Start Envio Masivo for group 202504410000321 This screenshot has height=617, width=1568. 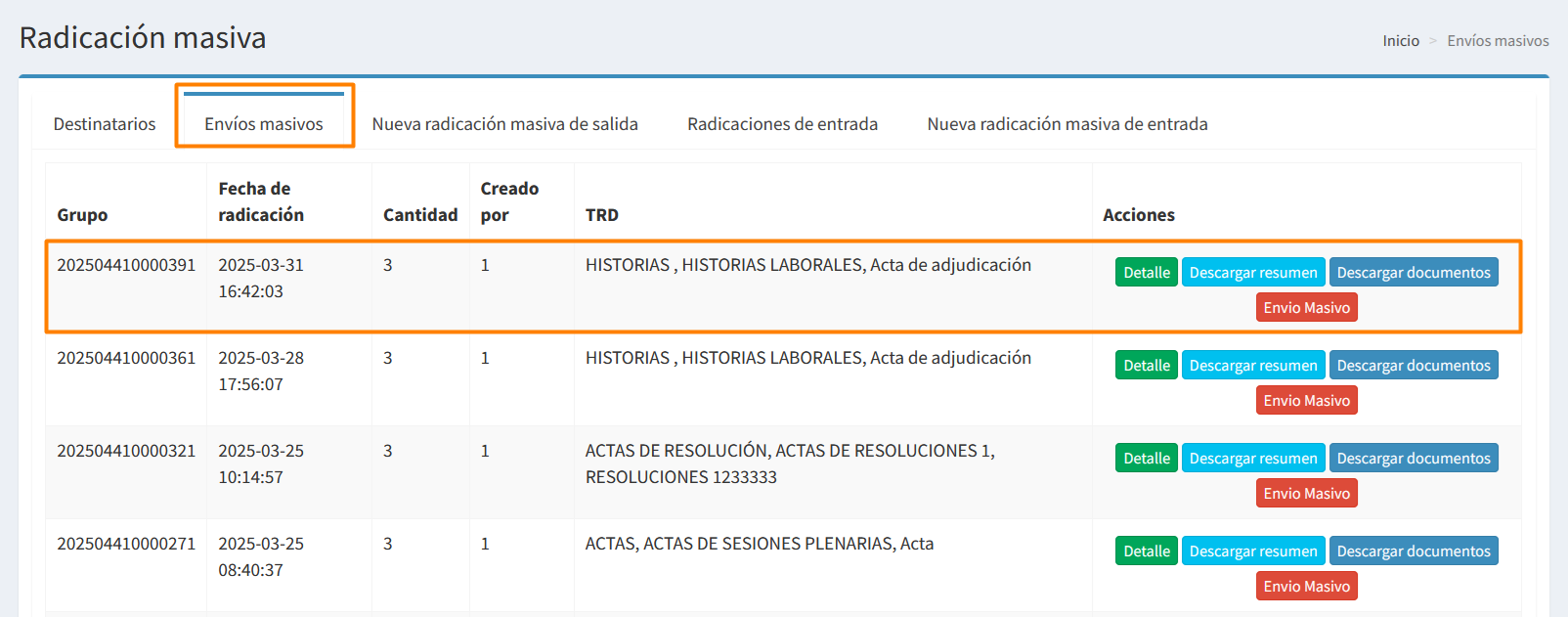[x=1307, y=494]
